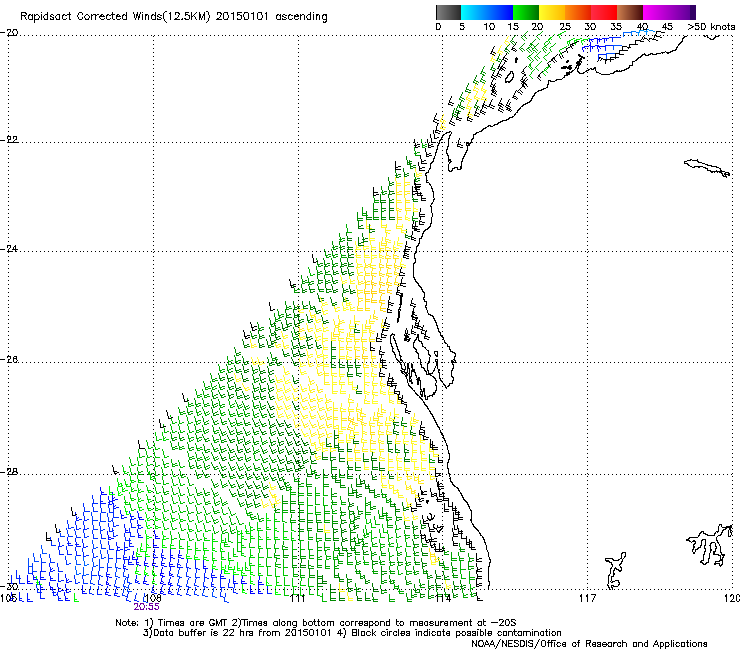Click the '-26' latitude axis label

(9, 360)
